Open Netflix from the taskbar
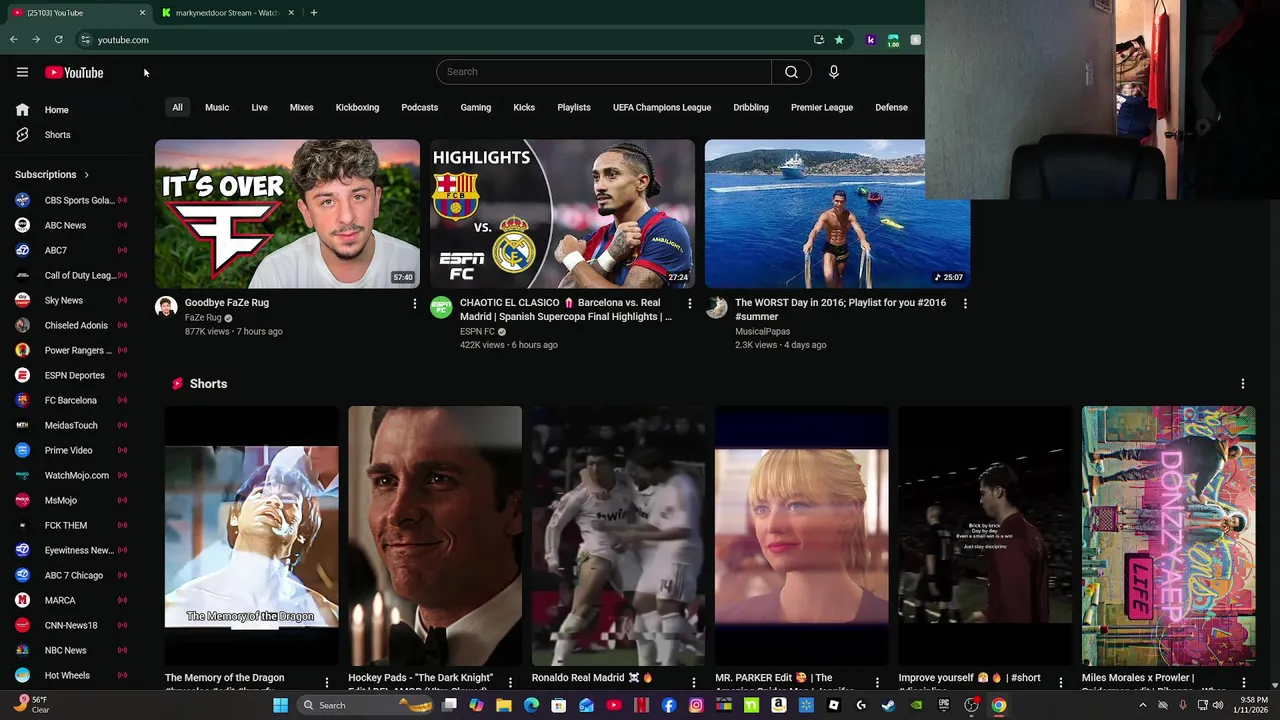 (x=641, y=705)
